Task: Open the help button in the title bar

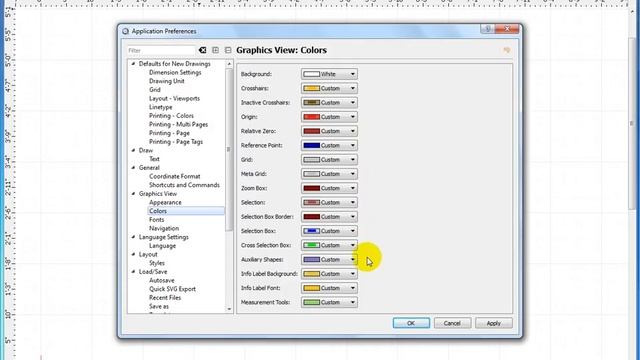Action: (487, 29)
